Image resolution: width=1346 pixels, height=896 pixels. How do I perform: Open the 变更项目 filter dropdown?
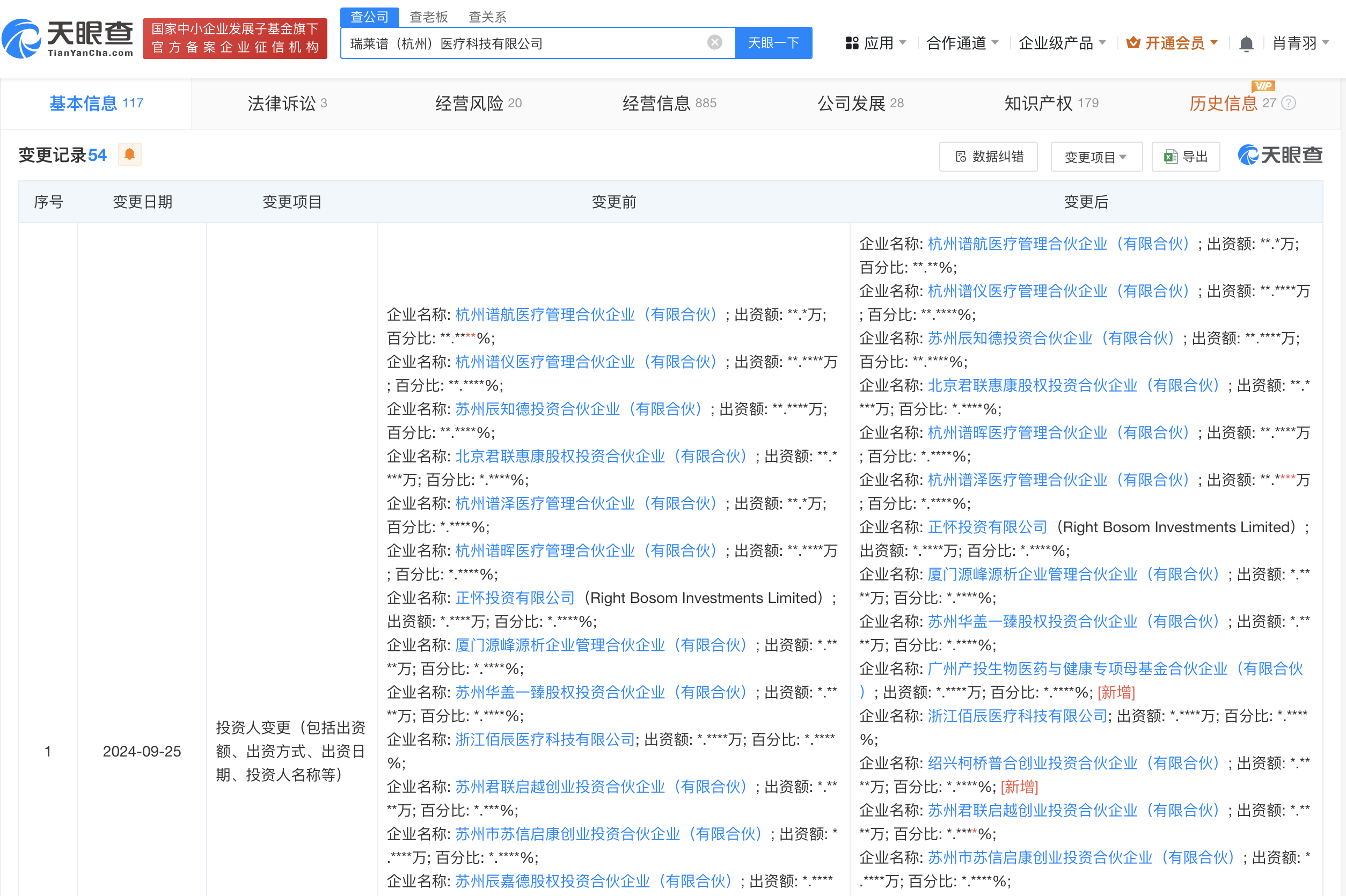(x=1096, y=157)
